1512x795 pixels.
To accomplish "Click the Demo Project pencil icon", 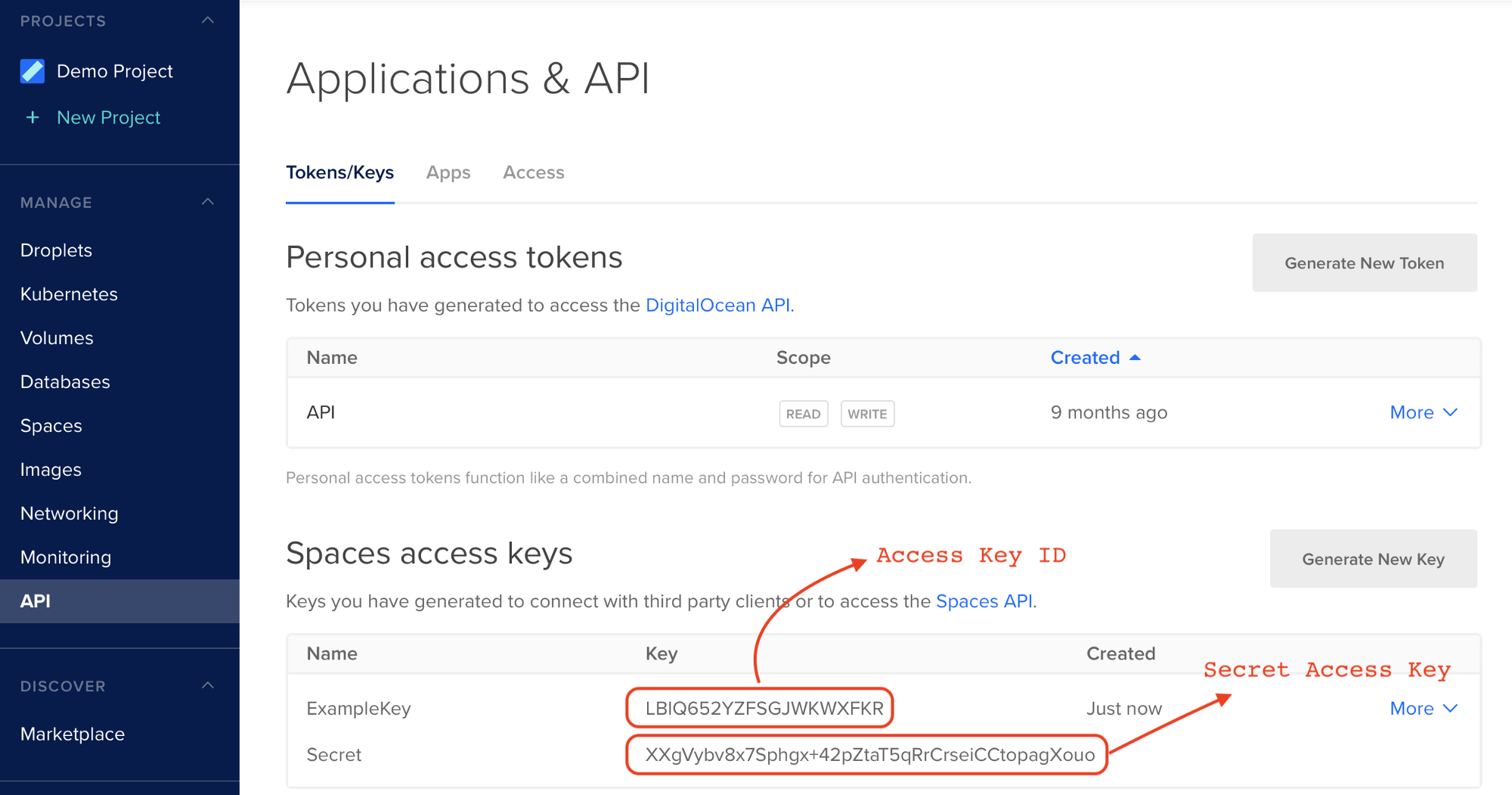I will tap(33, 71).
